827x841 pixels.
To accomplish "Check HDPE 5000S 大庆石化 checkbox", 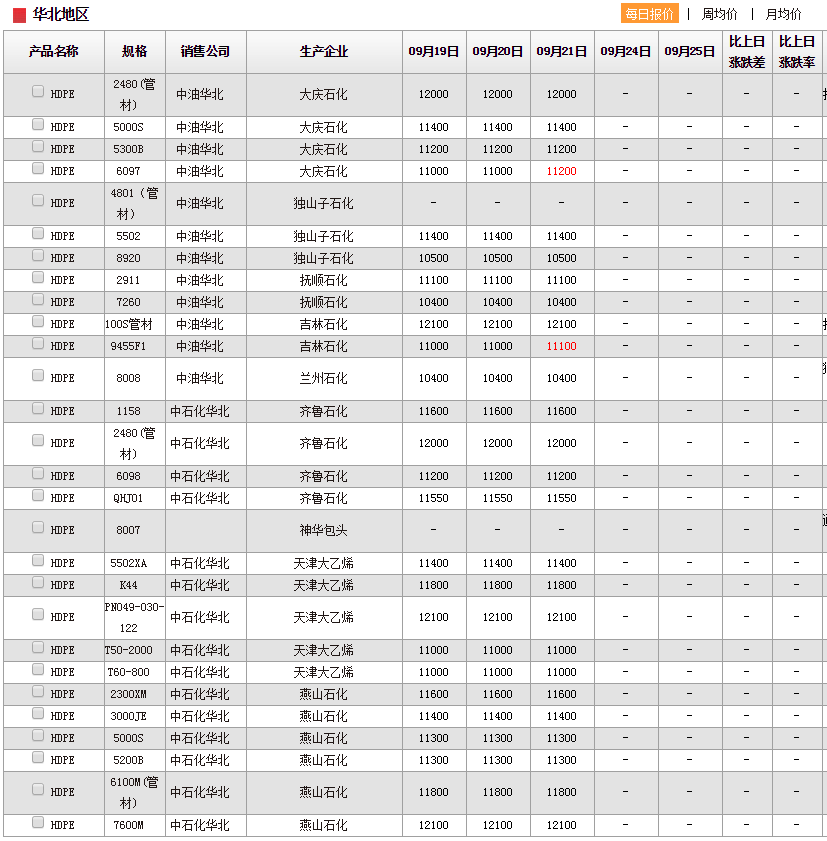I will coord(38,124).
